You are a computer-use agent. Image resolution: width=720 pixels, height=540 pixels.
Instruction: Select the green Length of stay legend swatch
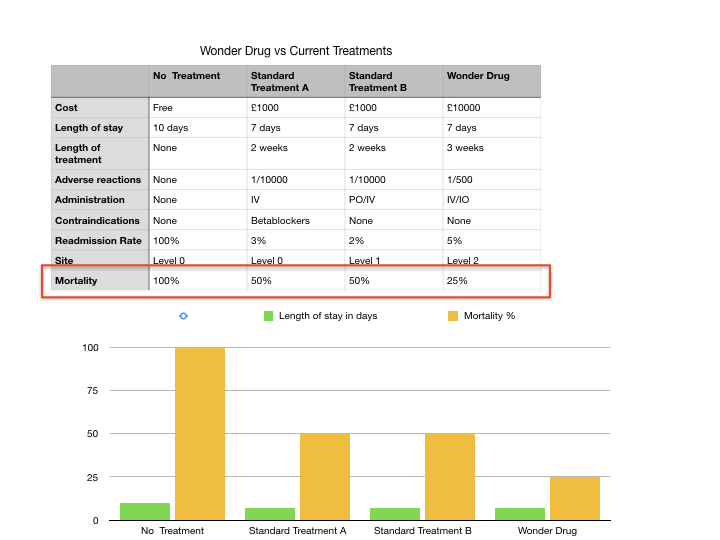point(269,316)
